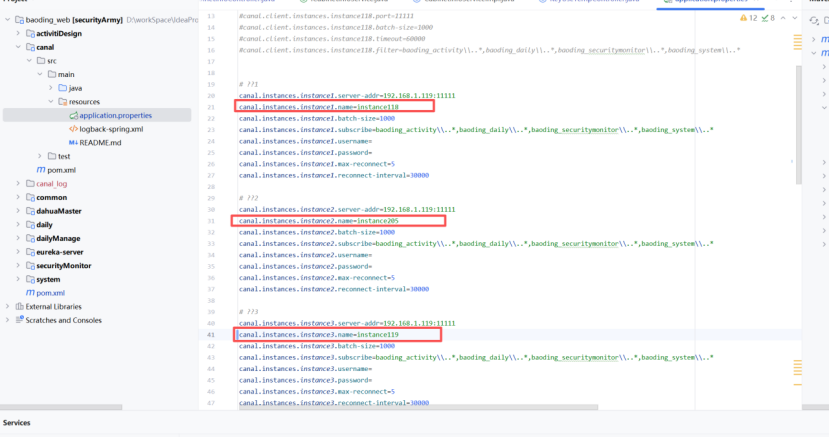Select the dailyManage module label
This screenshot has width=829, height=438.
[58, 239]
